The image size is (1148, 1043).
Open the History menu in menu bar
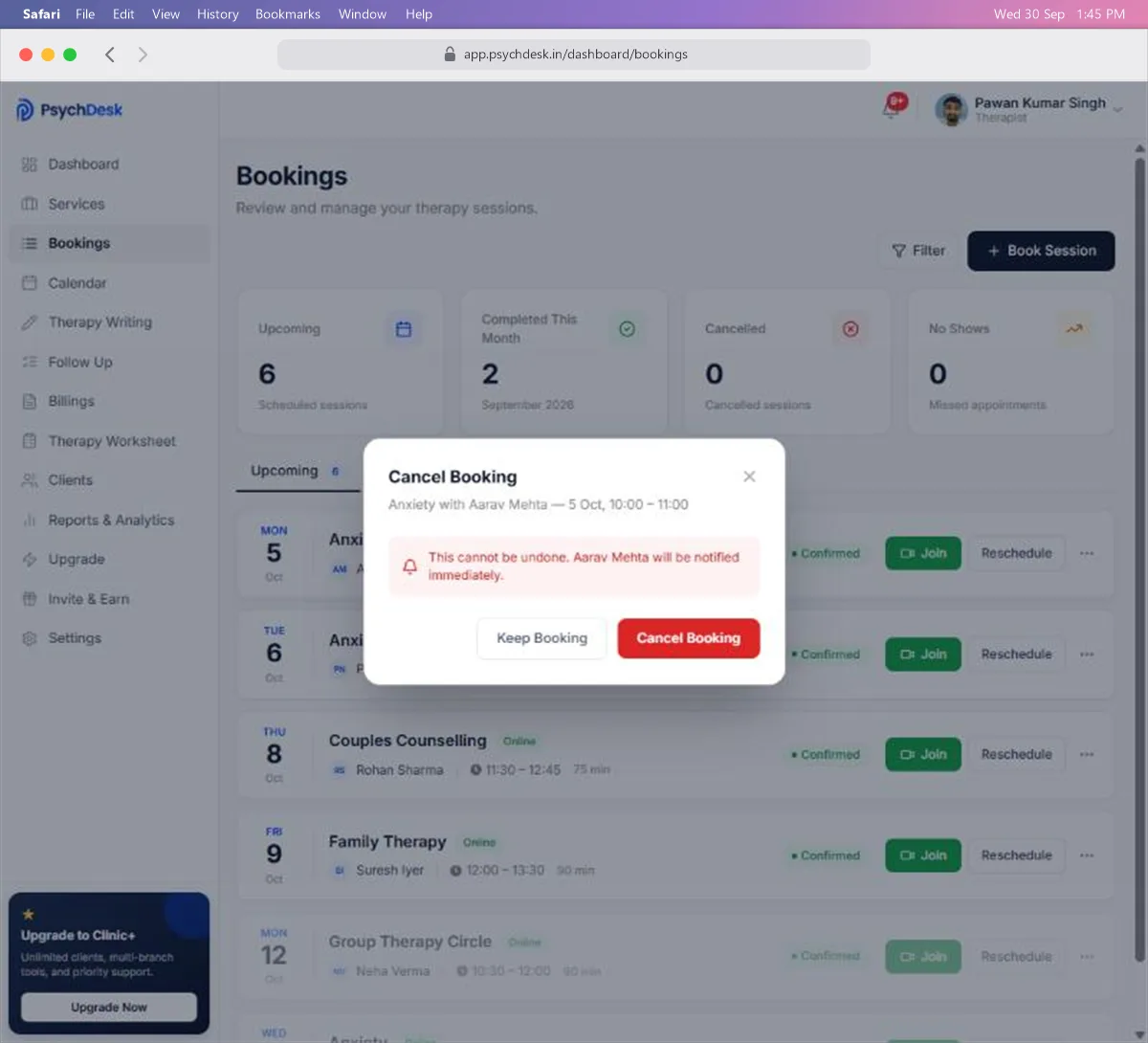(217, 14)
